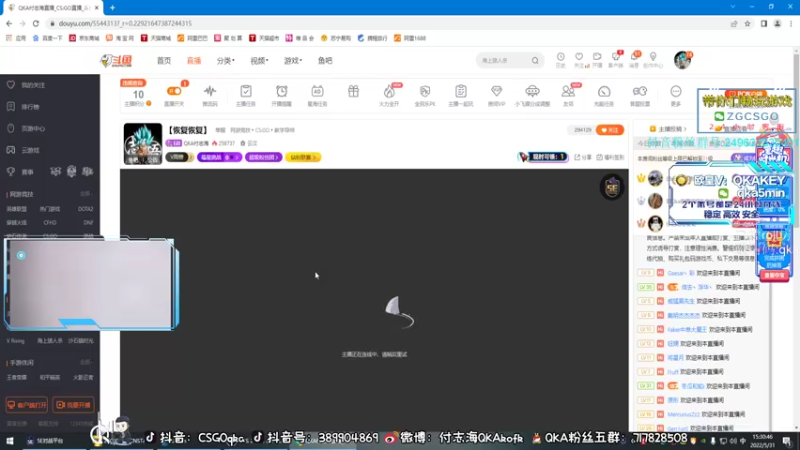Open the UFO 小飞碟 icon
Screen dimensions: 800x450
[x=532, y=91]
